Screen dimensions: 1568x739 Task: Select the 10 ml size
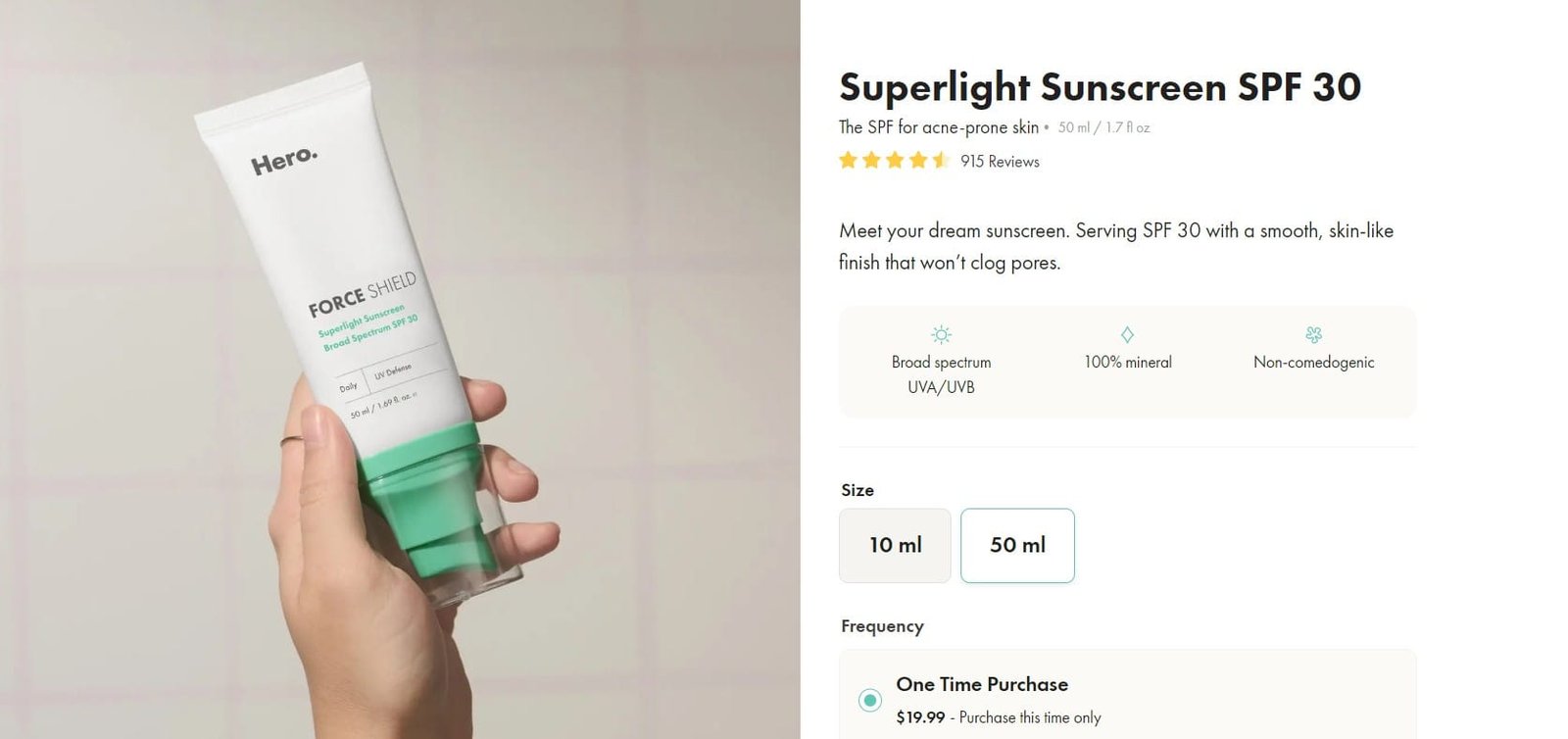894,545
